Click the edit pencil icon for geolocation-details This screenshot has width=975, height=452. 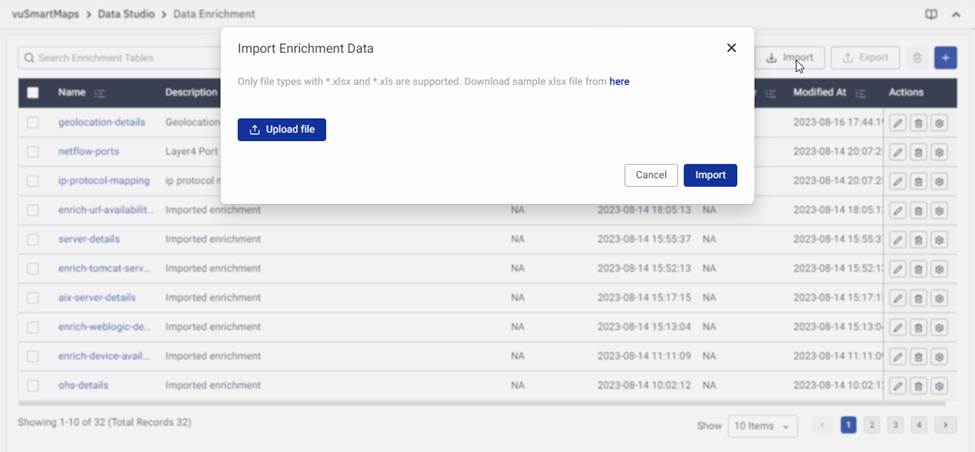click(898, 123)
